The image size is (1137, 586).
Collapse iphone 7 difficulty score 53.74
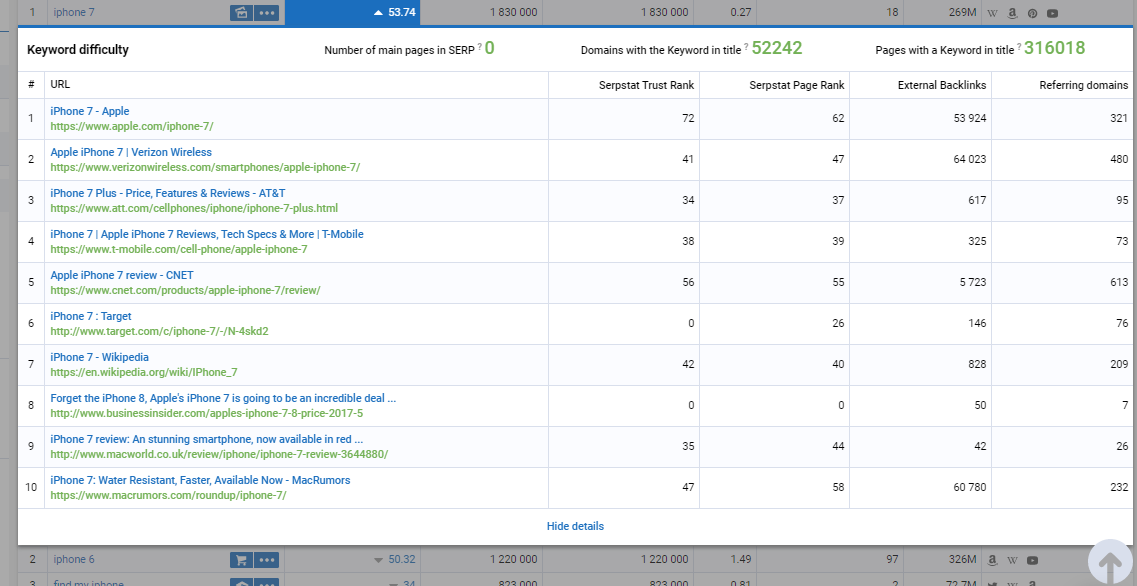(x=394, y=12)
